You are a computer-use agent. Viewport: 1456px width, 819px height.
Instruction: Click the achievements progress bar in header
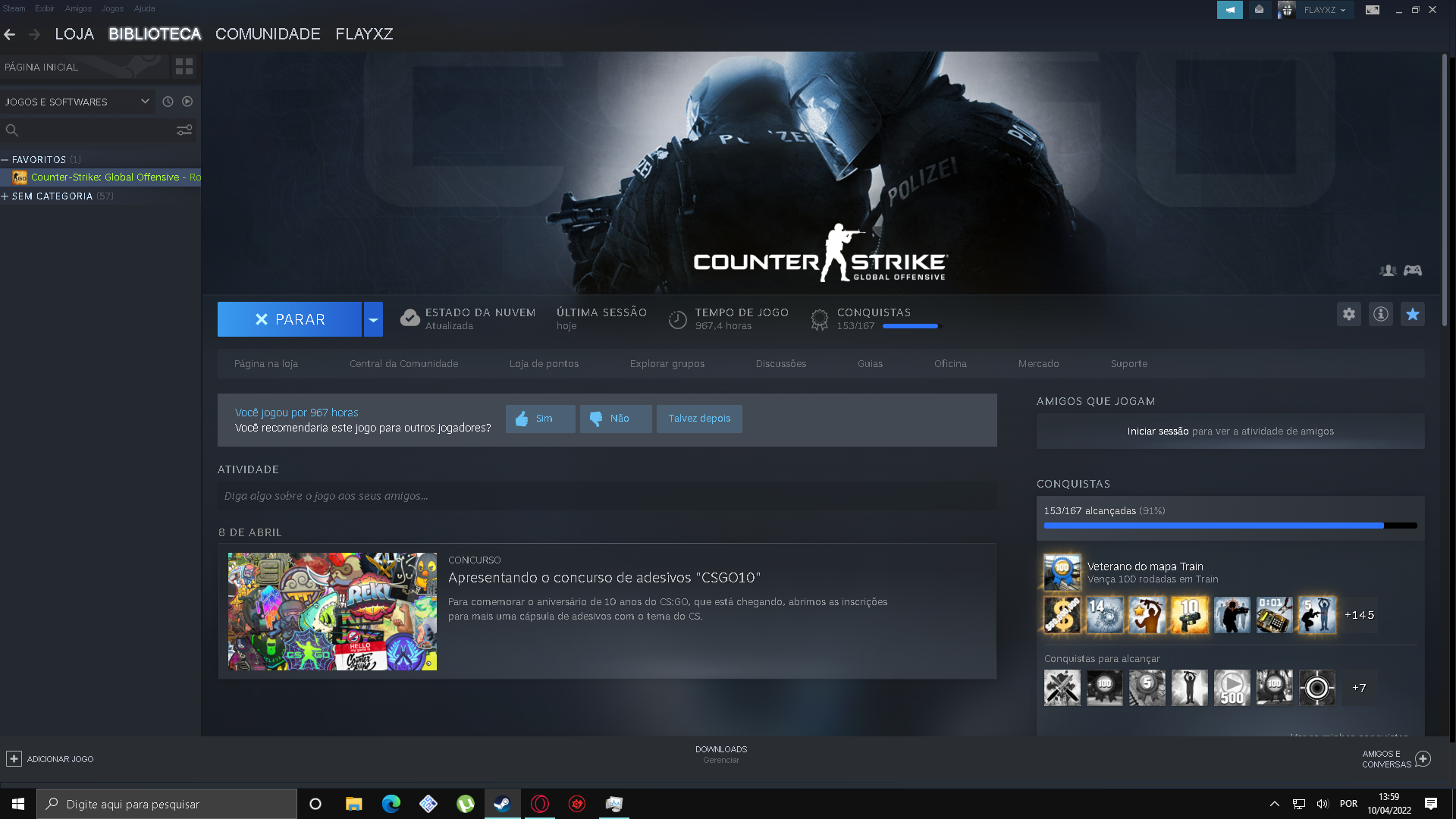click(x=912, y=326)
